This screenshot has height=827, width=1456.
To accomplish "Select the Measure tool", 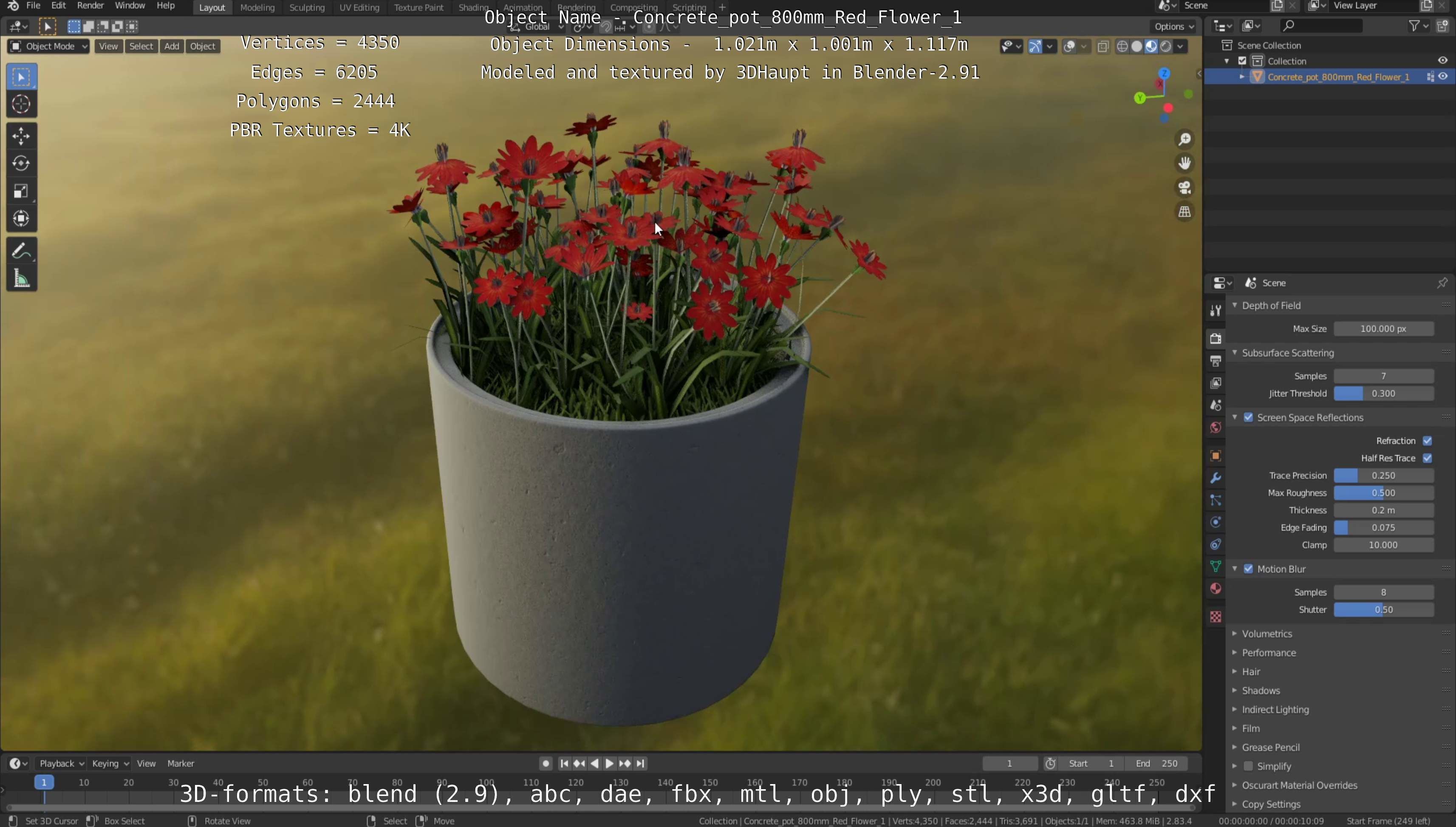I will pyautogui.click(x=21, y=278).
